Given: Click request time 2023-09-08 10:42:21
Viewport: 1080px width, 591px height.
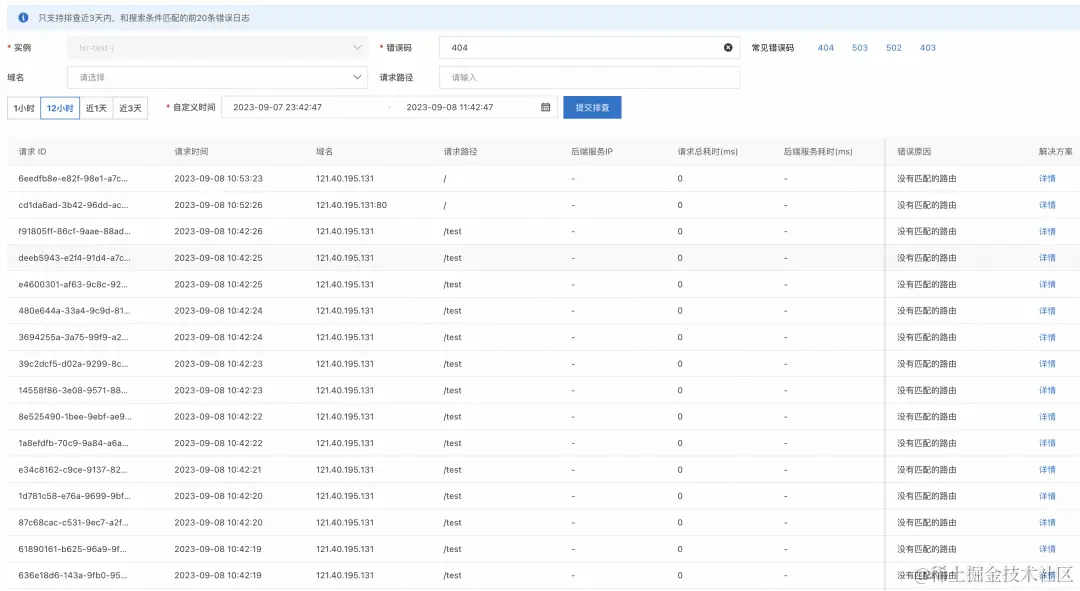Looking at the screenshot, I should (218, 470).
